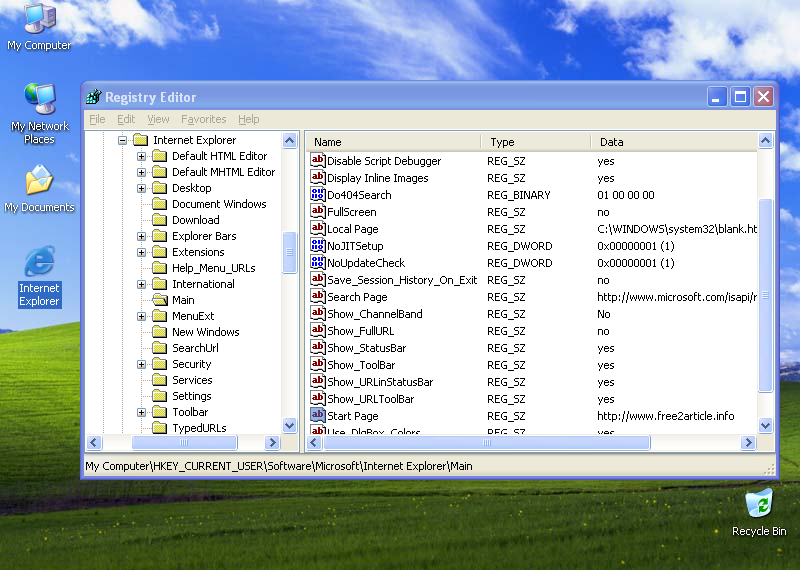Click the NoJITSetup DWORD value icon

point(317,245)
